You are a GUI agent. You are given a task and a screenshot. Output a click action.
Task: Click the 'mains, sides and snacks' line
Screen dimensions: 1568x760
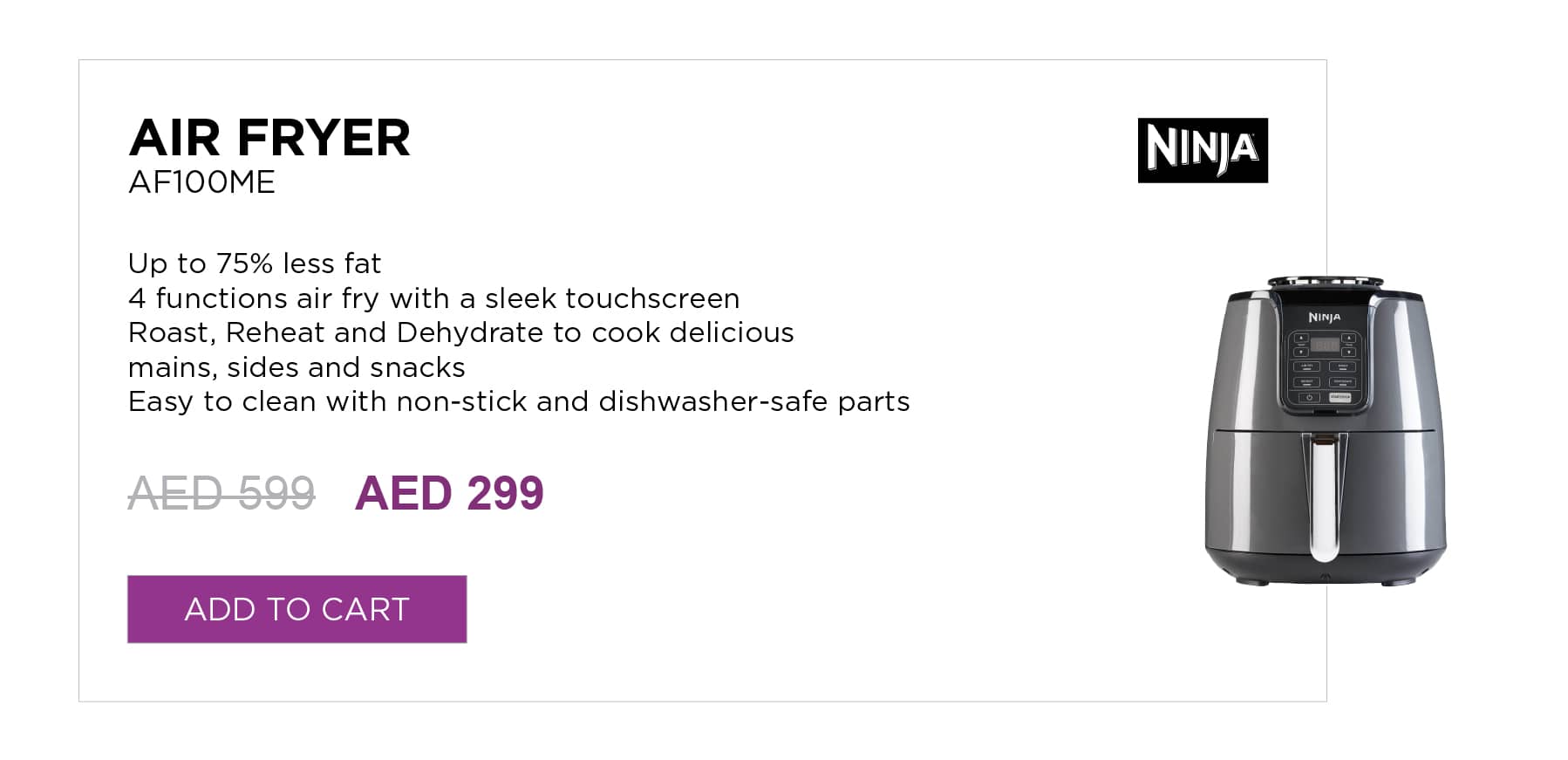click(x=297, y=367)
